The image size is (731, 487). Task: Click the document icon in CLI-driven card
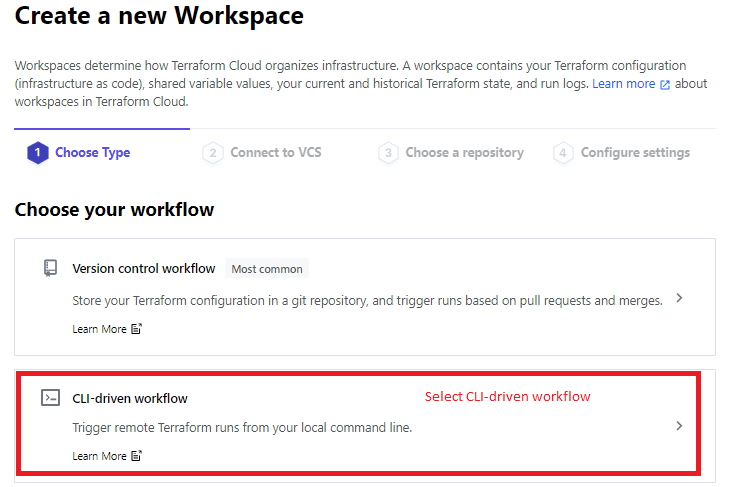[137, 456]
